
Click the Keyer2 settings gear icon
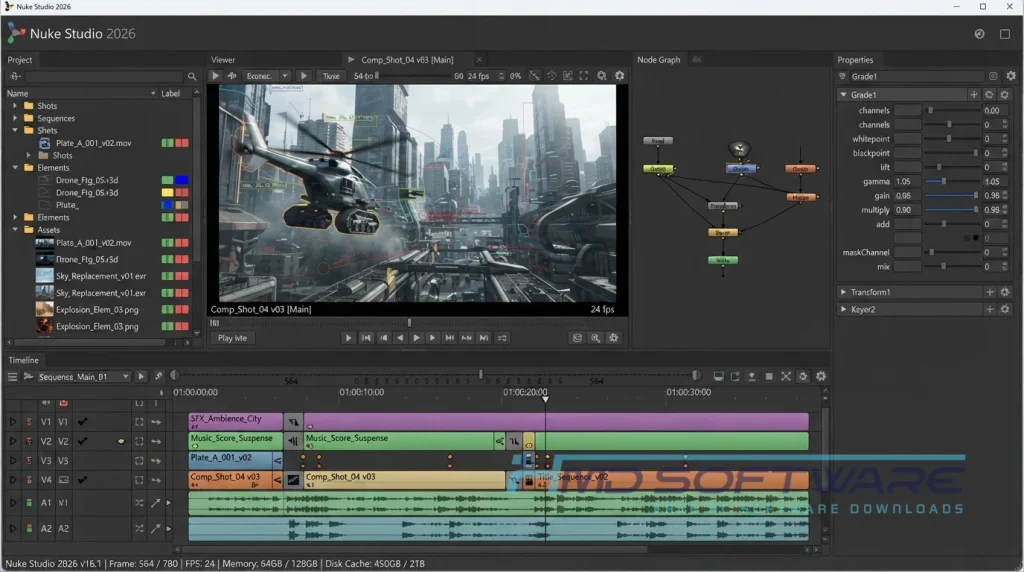coord(1005,309)
